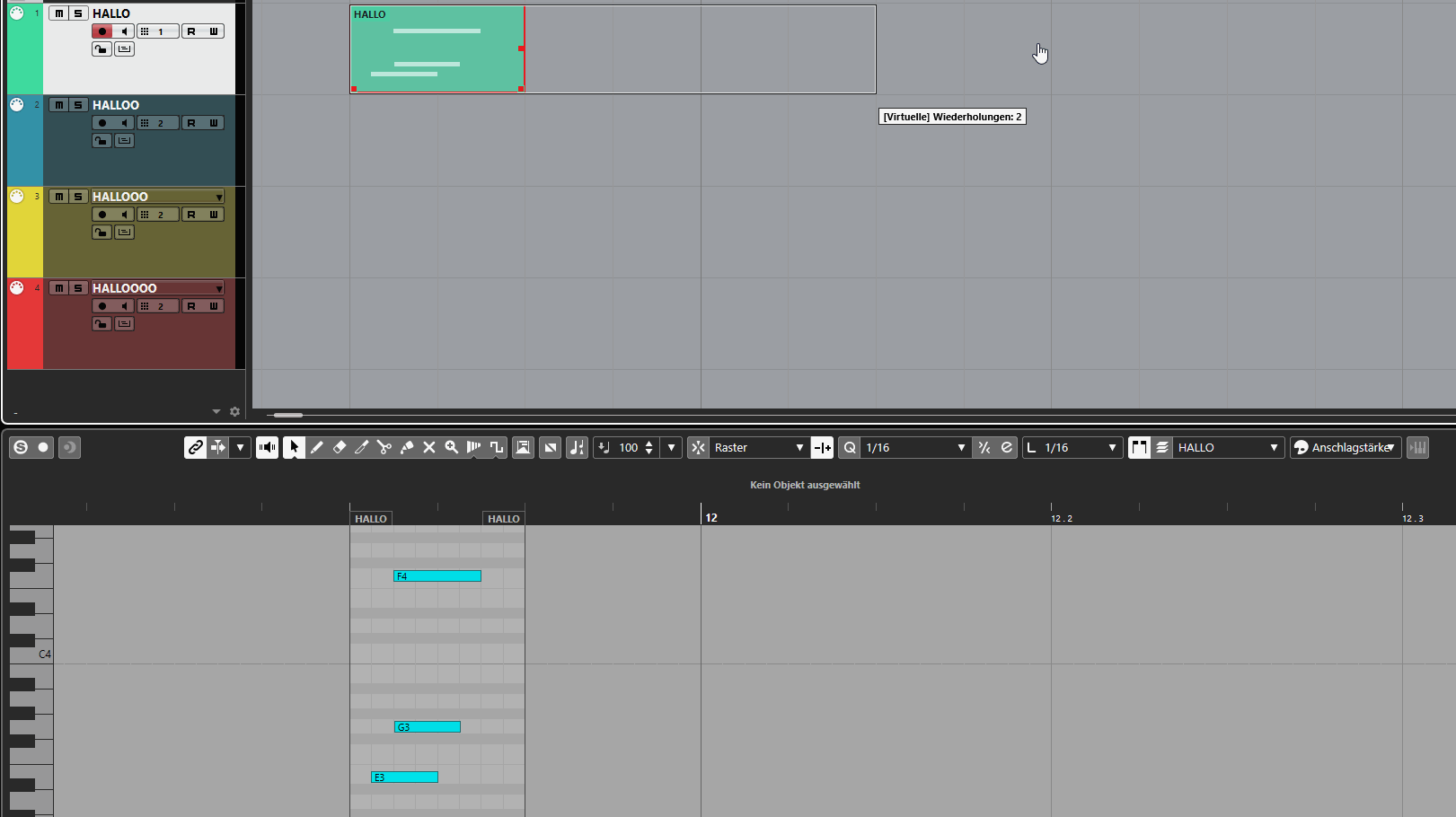Screen dimensions: 1456x817
Task: Mute the HALLO track
Action: [58, 13]
